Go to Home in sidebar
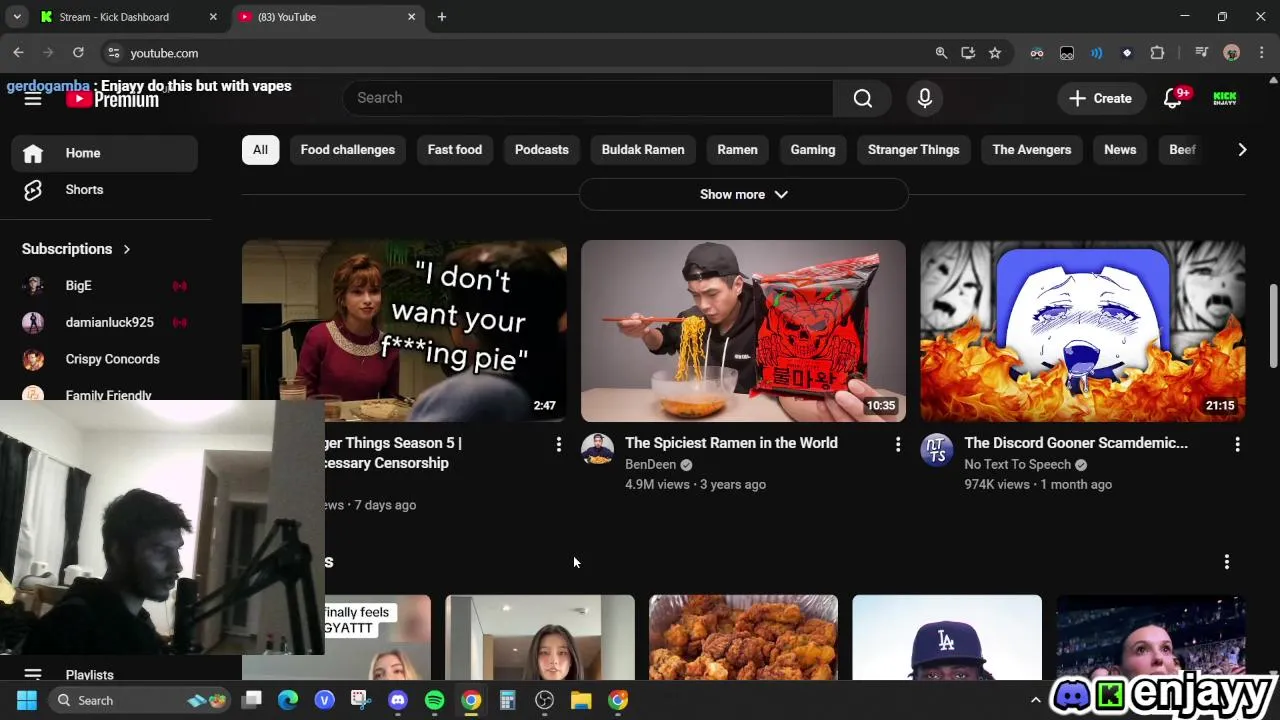The height and width of the screenshot is (720, 1280). [105, 153]
